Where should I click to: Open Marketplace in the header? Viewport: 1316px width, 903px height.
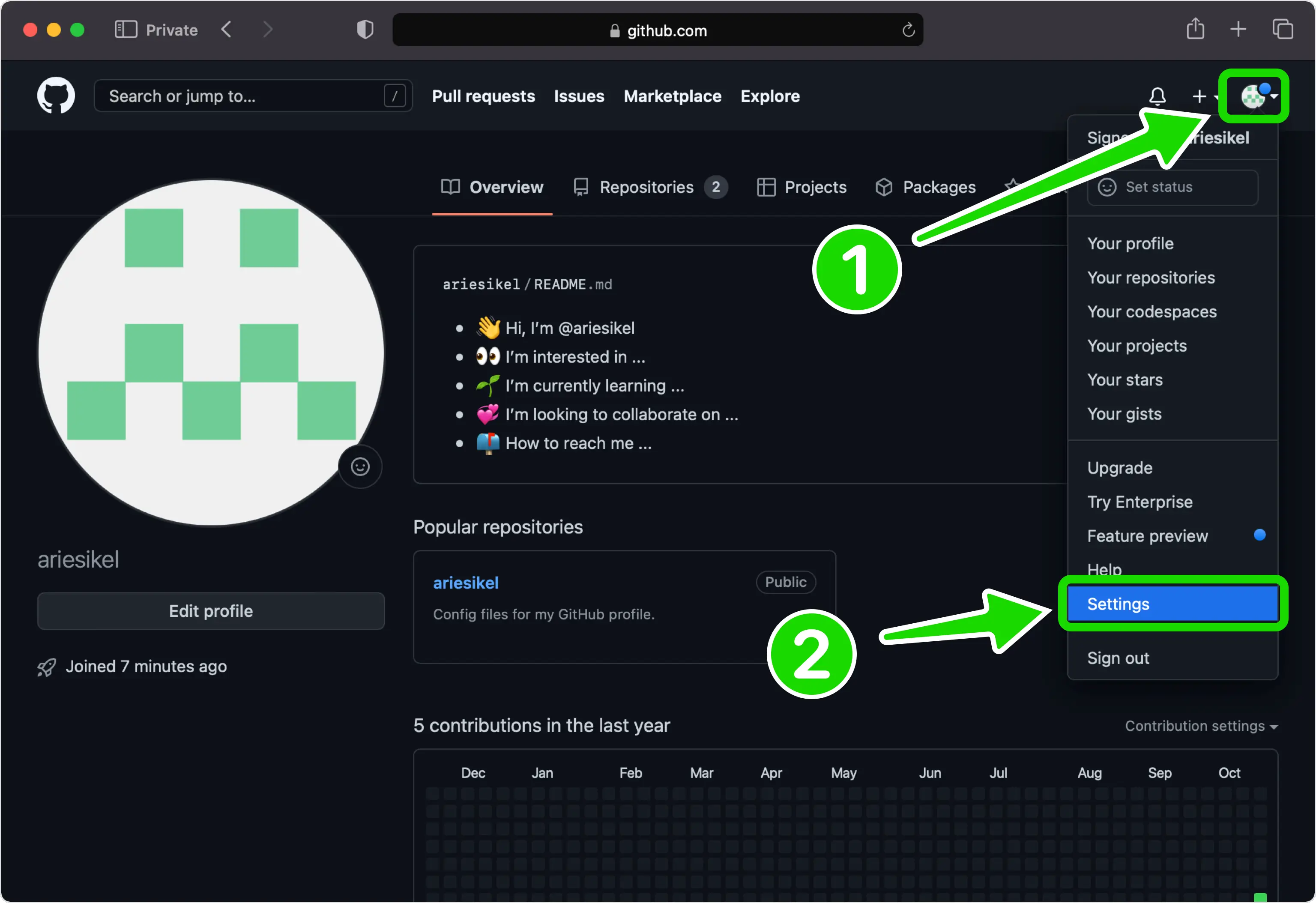coord(672,96)
